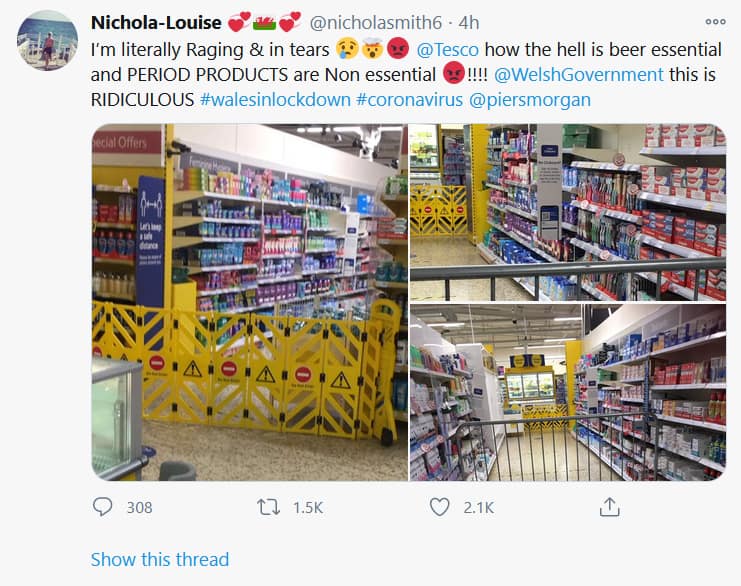Image resolution: width=741 pixels, height=586 pixels.
Task: Follow the #coronavirus hashtag link
Action: (409, 100)
